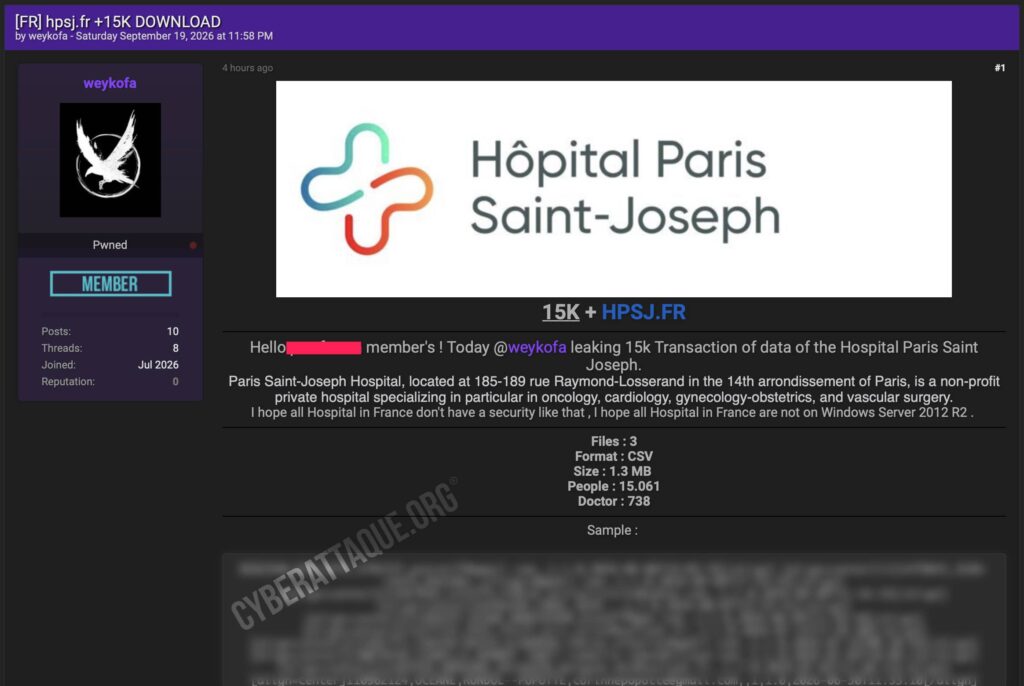Click the 'Format : CSV' line
Viewport: 1024px width, 686px height.
pyautogui.click(x=613, y=457)
